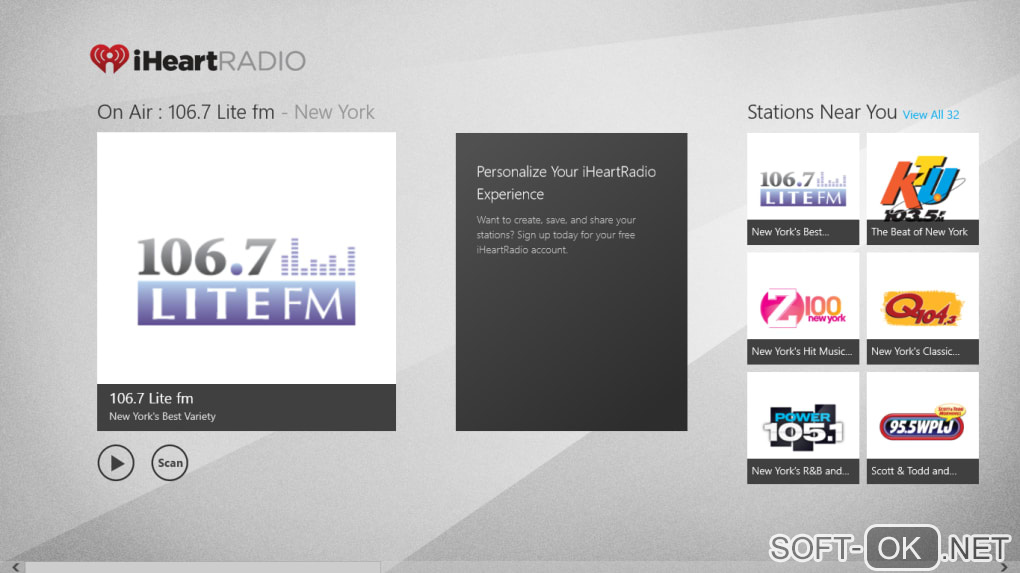This screenshot has width=1020, height=573.
Task: Select KTU 103.5 station tile
Action: pos(922,189)
